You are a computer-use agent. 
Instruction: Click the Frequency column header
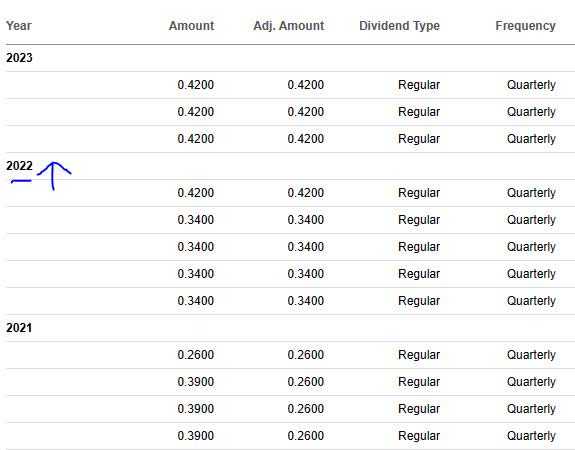click(525, 26)
